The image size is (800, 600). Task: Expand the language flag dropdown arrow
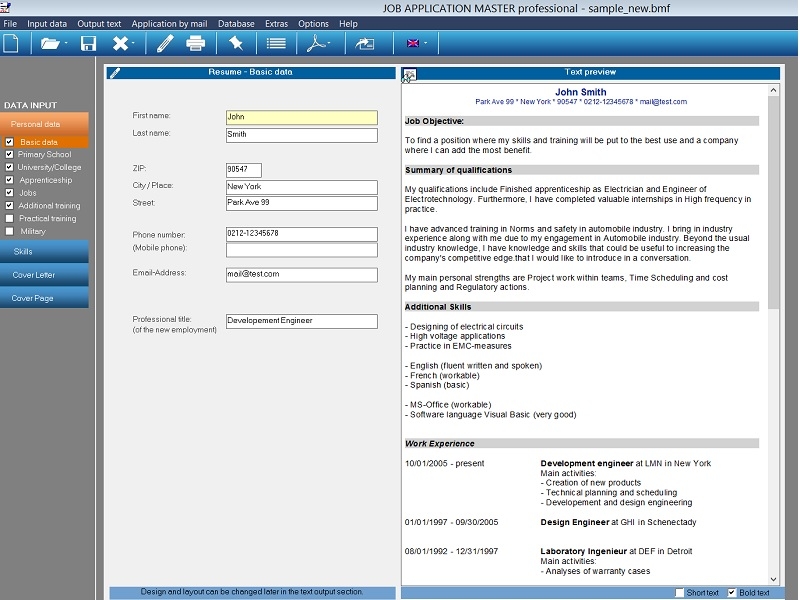[426, 43]
